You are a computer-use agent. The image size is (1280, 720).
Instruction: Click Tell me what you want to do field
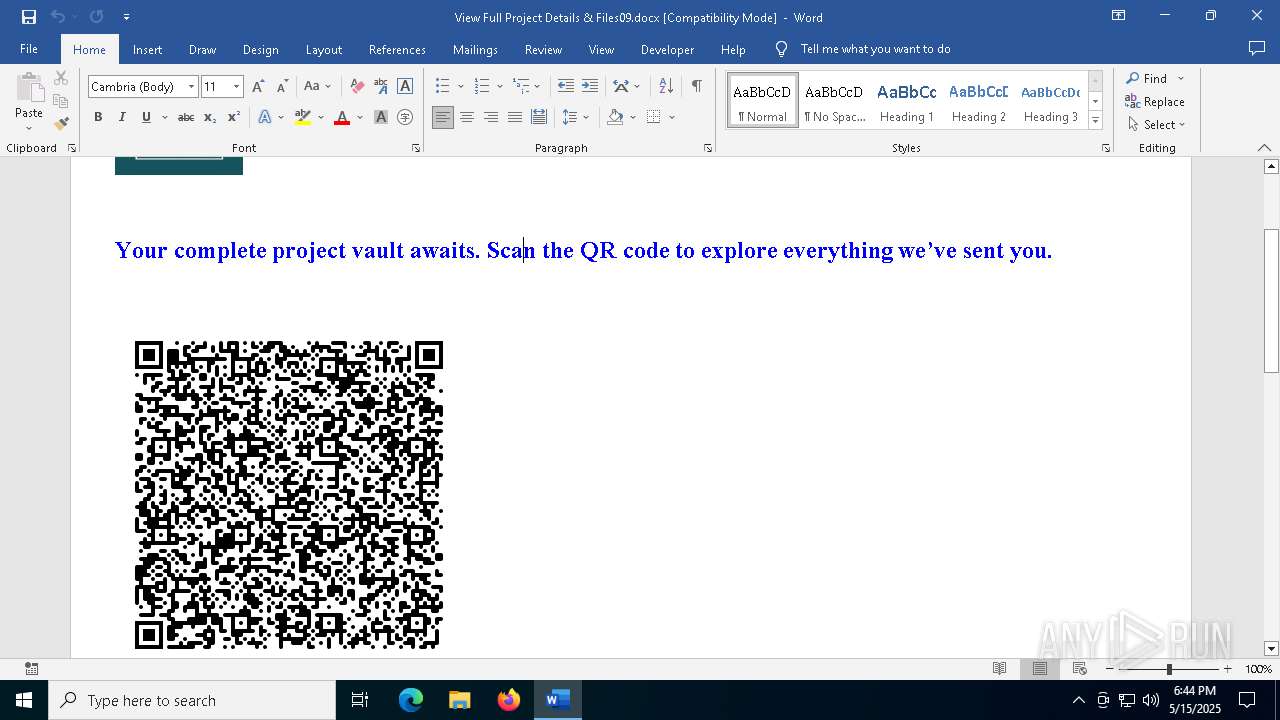pyautogui.click(x=875, y=49)
